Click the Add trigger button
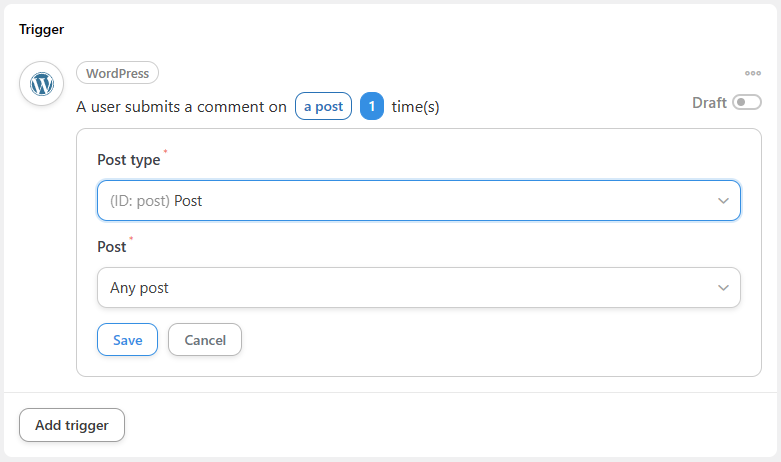This screenshot has height=462, width=781. [x=72, y=425]
